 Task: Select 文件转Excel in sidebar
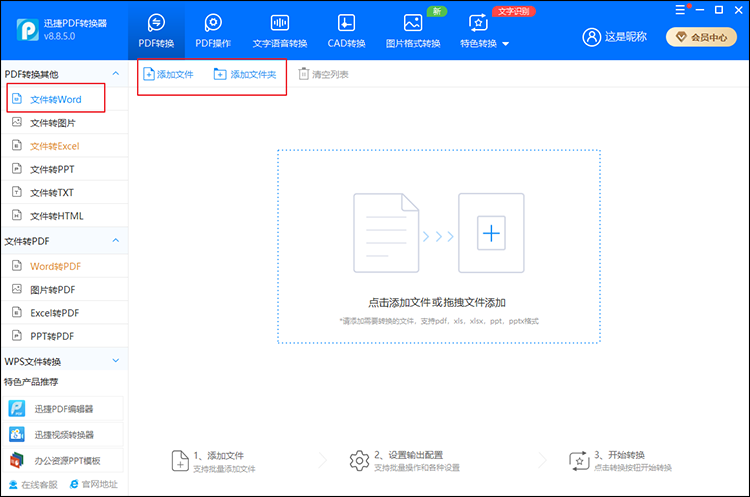tap(65, 146)
